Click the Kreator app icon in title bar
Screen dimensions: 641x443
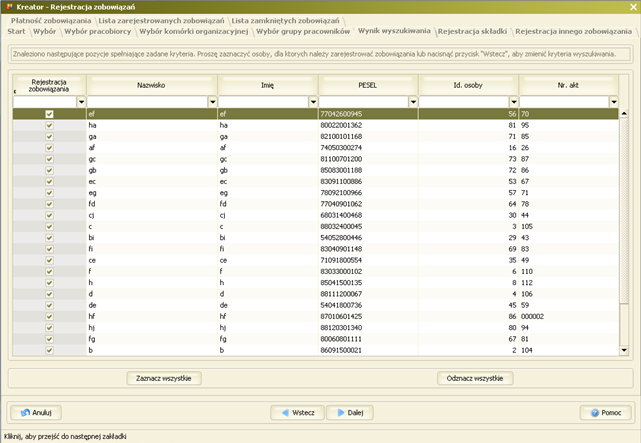[x=9, y=7]
